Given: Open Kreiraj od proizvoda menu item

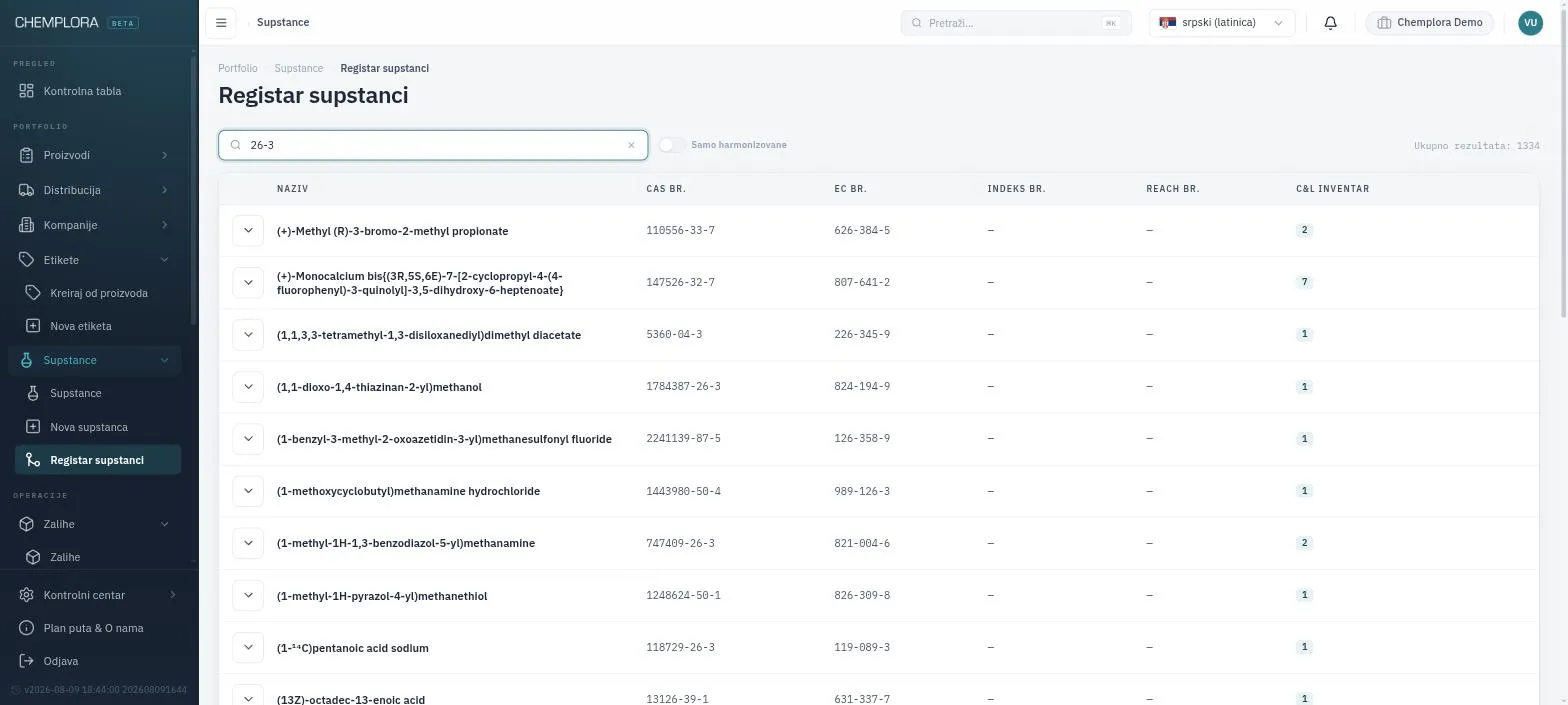Looking at the screenshot, I should pos(98,293).
